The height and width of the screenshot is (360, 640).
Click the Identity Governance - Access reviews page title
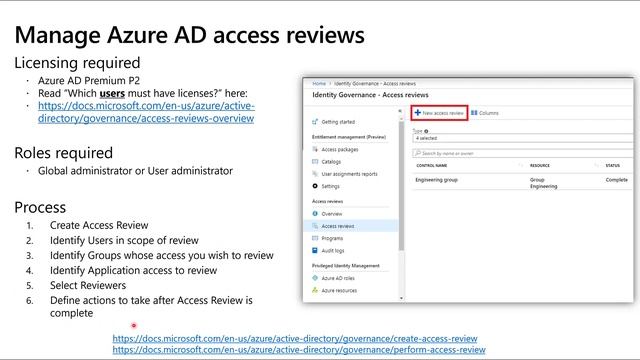370,95
